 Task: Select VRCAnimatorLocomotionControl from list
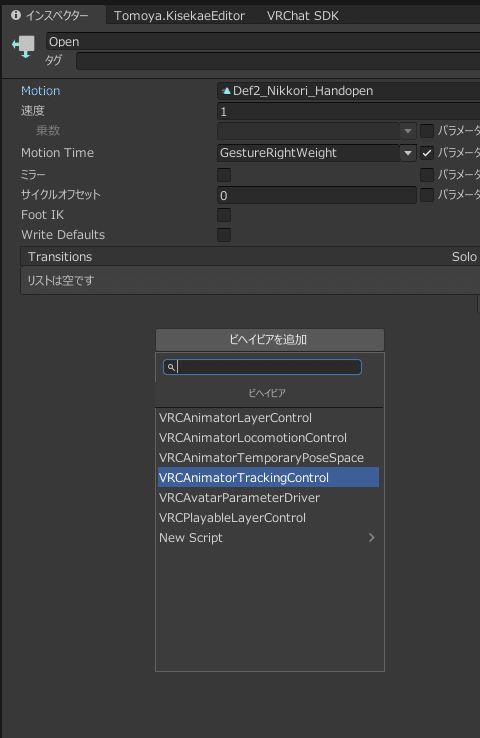point(268,438)
